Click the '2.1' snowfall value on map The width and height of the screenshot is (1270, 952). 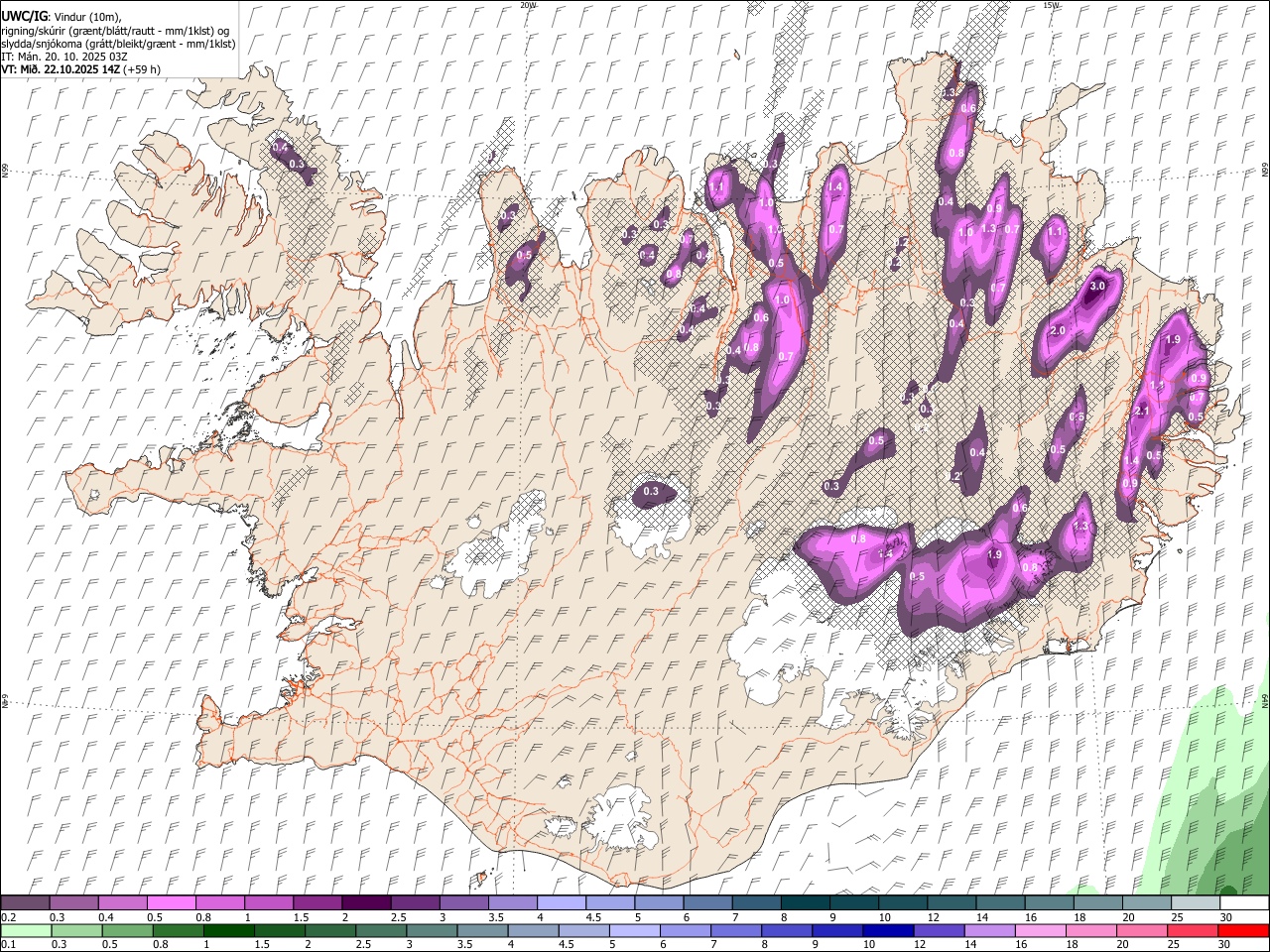[1141, 411]
